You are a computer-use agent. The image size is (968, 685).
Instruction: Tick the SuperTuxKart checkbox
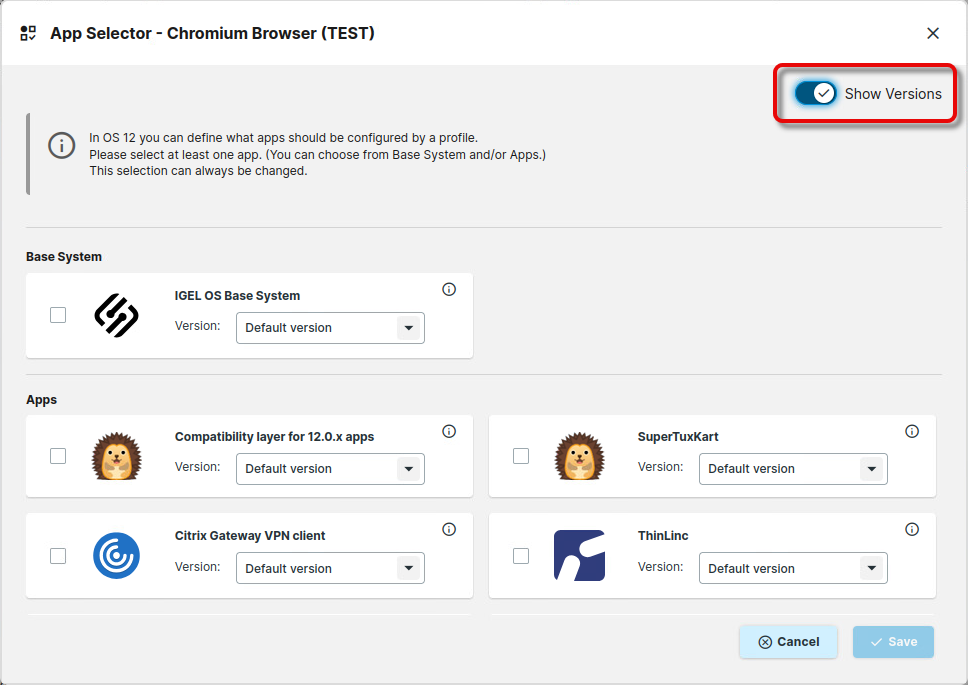[521, 456]
